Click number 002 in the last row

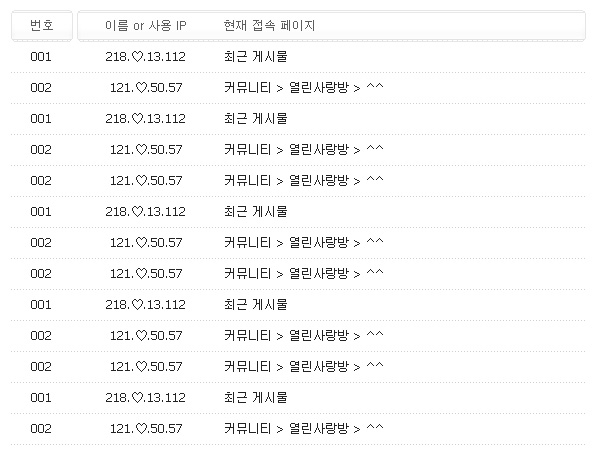41,429
